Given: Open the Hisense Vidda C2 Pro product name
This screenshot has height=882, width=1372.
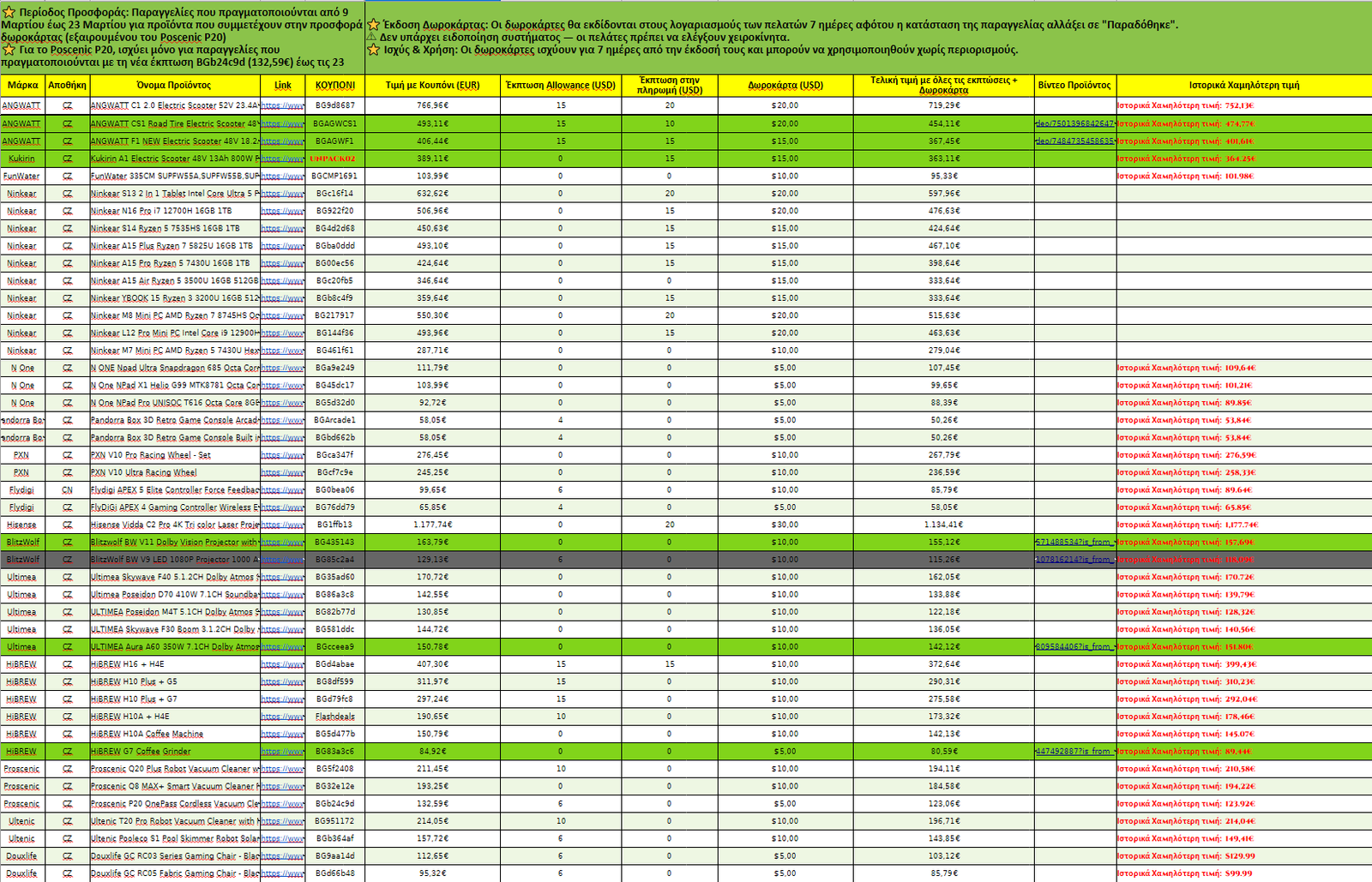Looking at the screenshot, I should (x=174, y=525).
